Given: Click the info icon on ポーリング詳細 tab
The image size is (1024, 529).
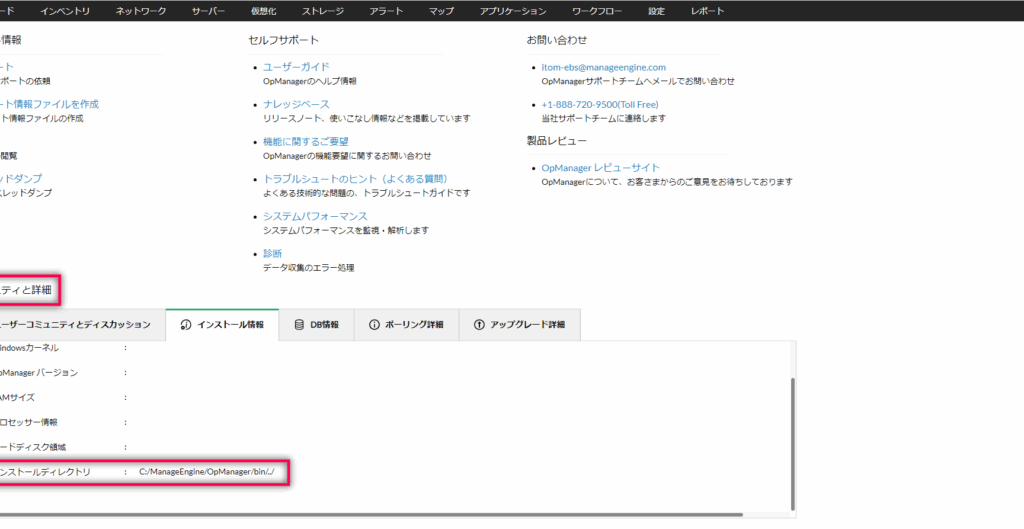Looking at the screenshot, I should 374,325.
